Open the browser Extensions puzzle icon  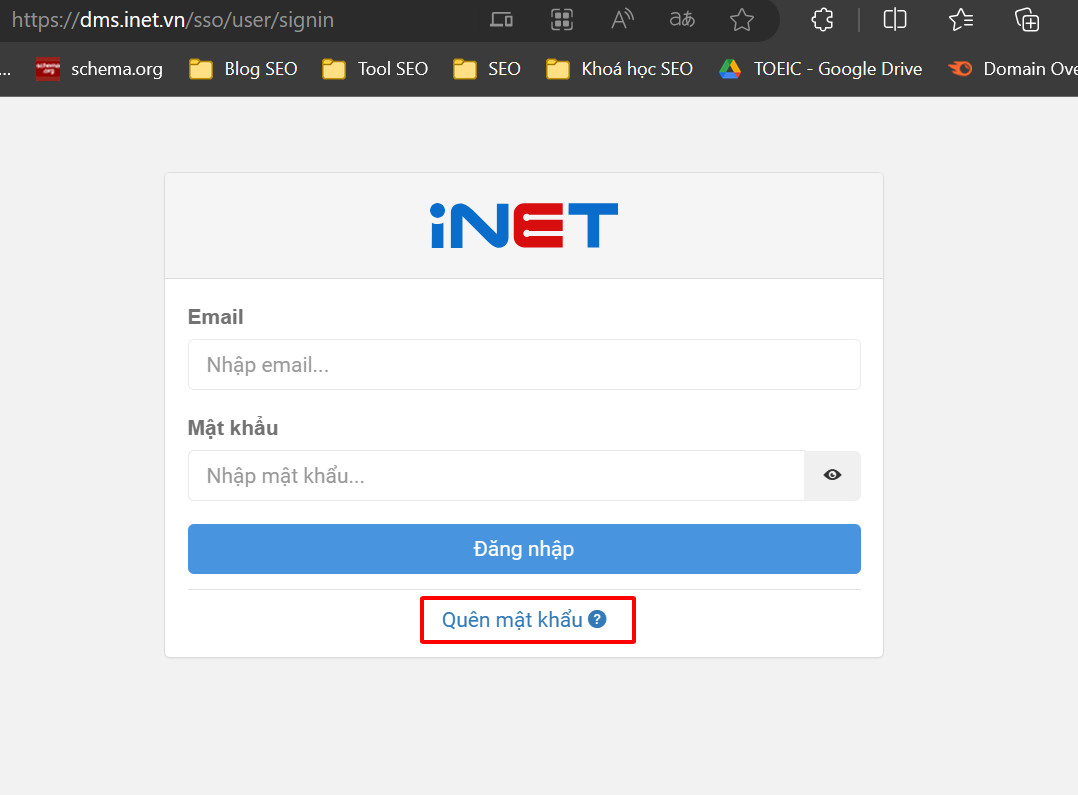(x=822, y=20)
